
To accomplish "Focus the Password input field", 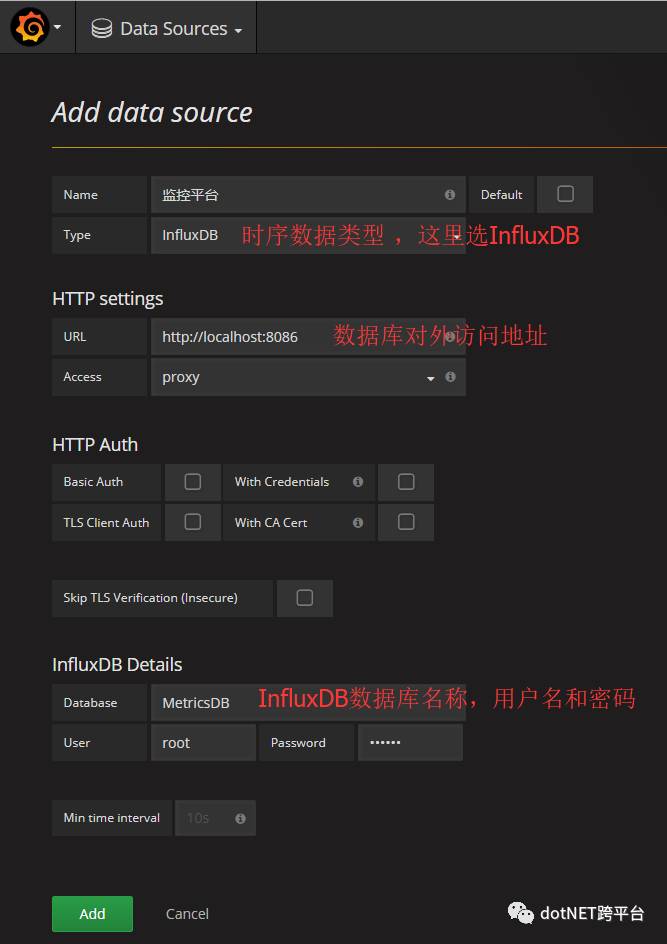I will (411, 743).
